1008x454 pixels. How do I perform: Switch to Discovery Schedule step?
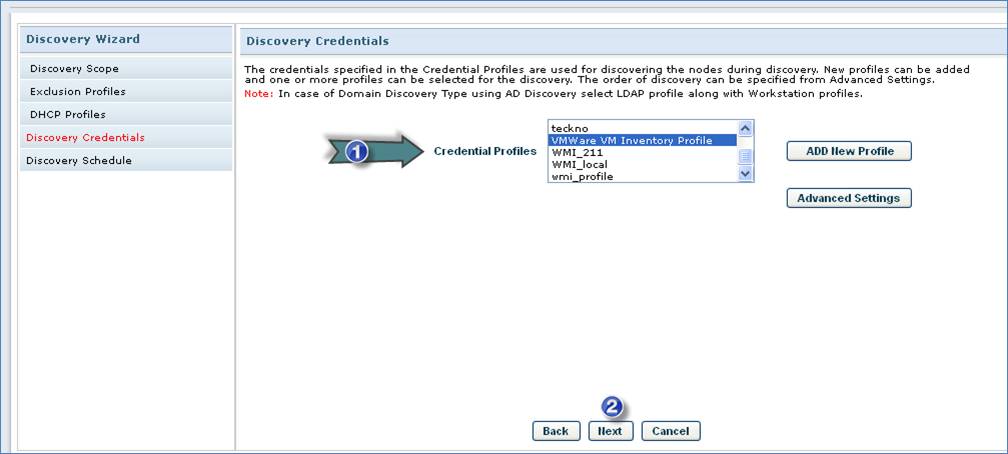pos(81,161)
